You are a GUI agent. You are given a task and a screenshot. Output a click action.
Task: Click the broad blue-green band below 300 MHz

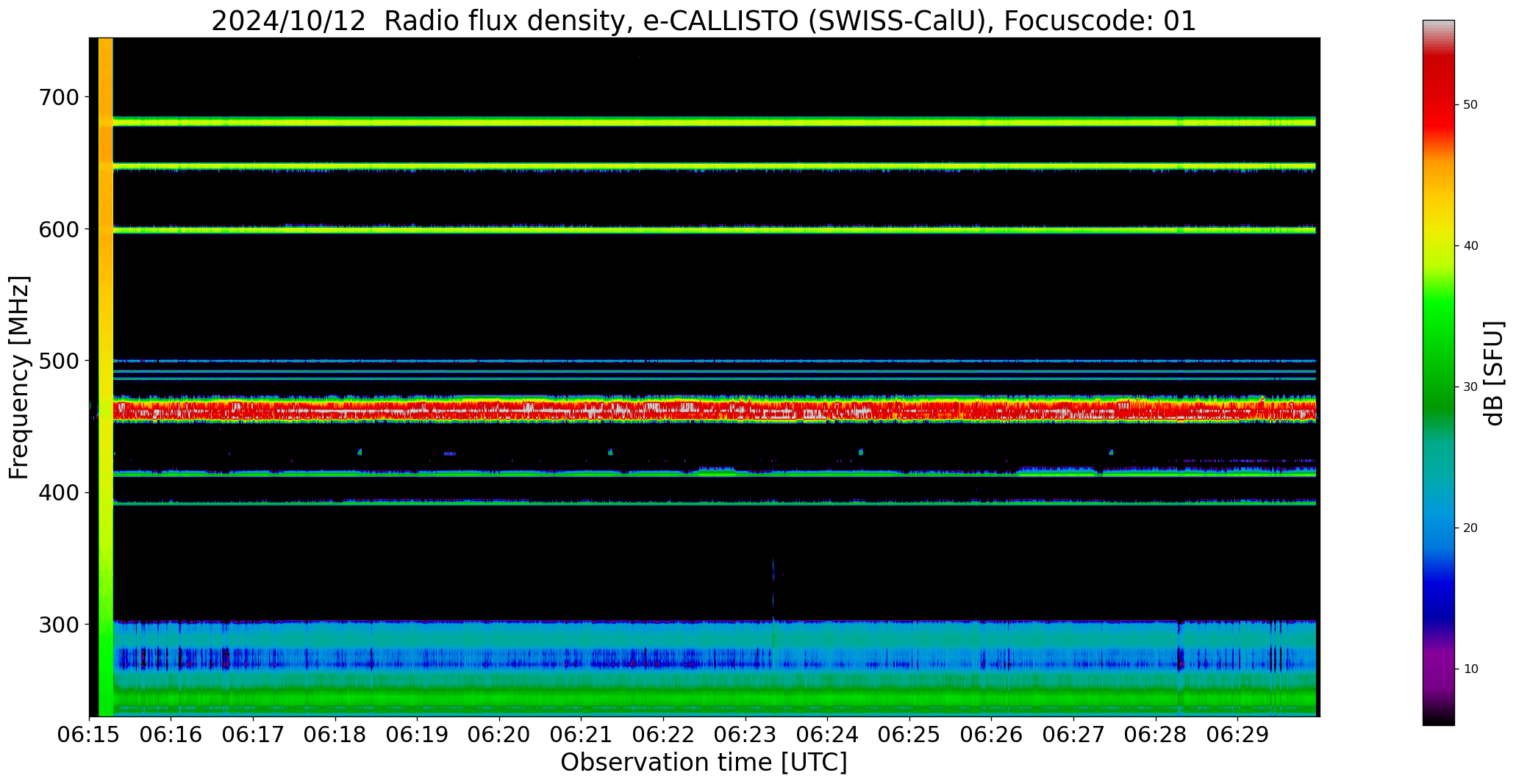[x=714, y=668]
